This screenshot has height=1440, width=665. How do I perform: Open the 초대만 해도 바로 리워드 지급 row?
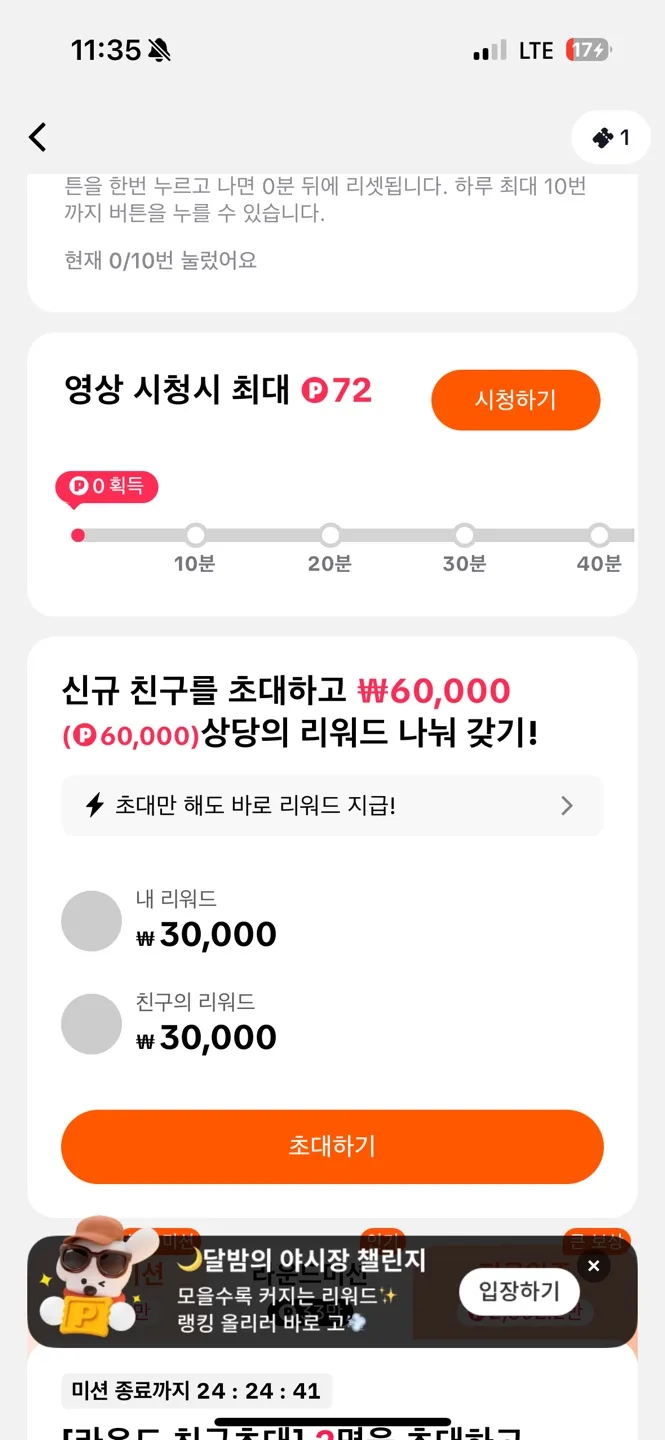click(332, 805)
